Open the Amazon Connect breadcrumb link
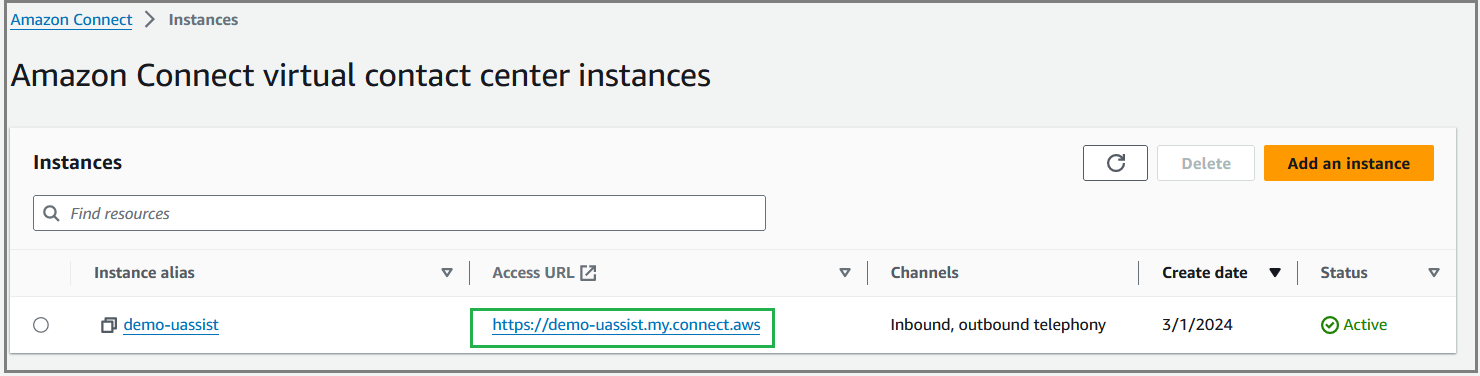 [x=71, y=19]
